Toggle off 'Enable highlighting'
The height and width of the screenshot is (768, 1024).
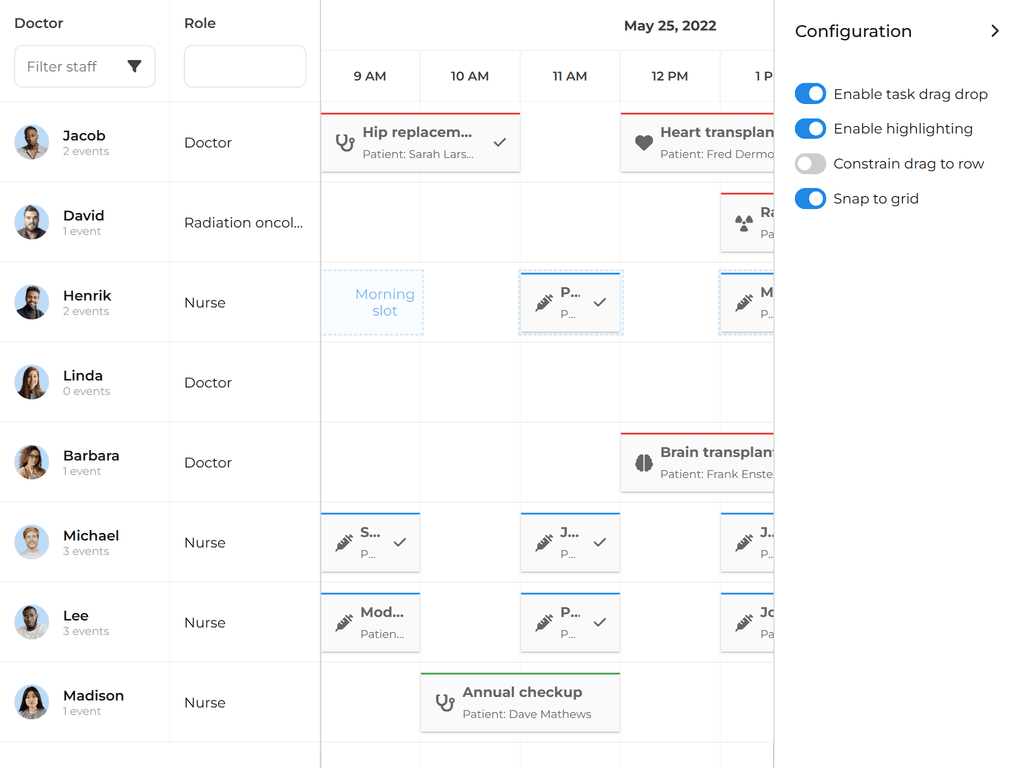[810, 128]
